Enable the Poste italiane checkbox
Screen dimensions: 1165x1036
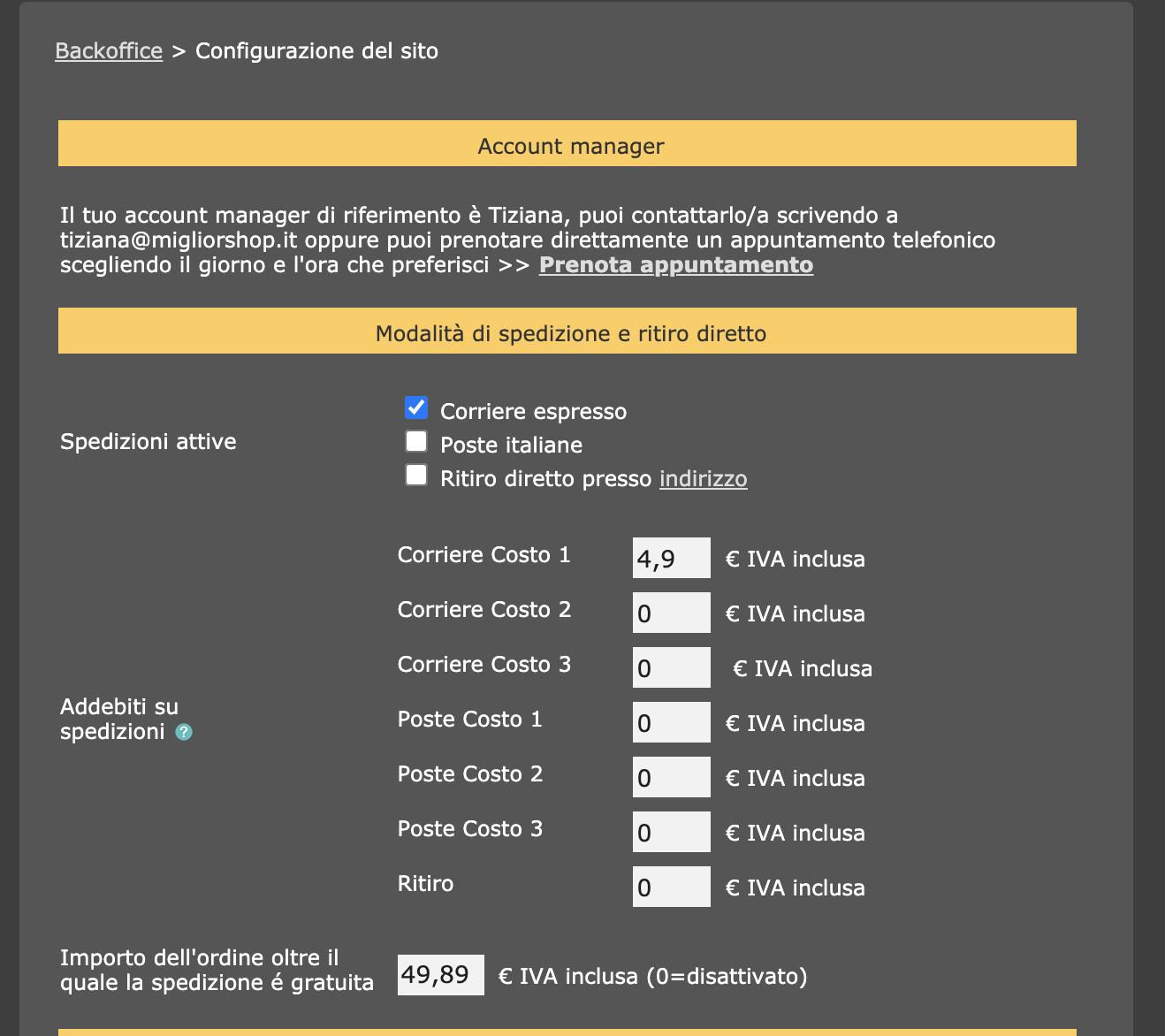coord(416,441)
